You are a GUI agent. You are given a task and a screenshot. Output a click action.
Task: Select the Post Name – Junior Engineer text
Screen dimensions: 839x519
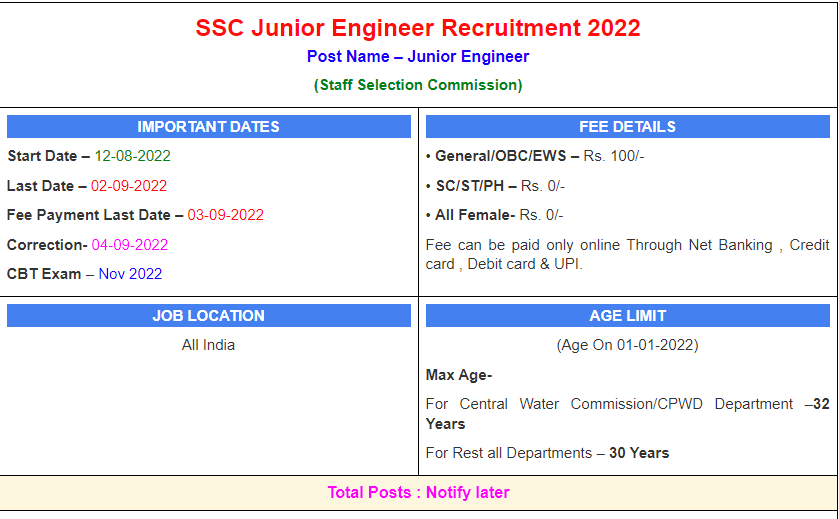(418, 57)
